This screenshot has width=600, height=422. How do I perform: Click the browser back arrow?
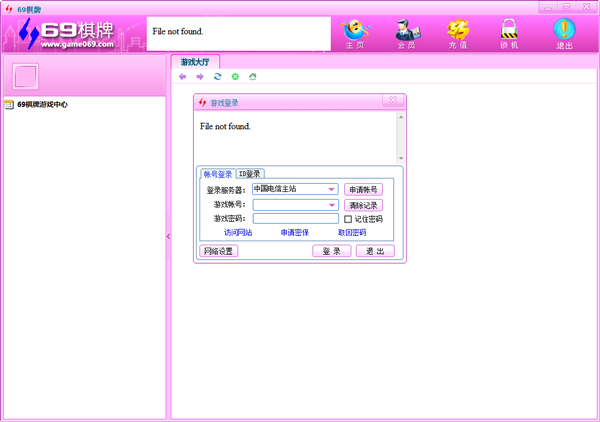click(x=183, y=77)
